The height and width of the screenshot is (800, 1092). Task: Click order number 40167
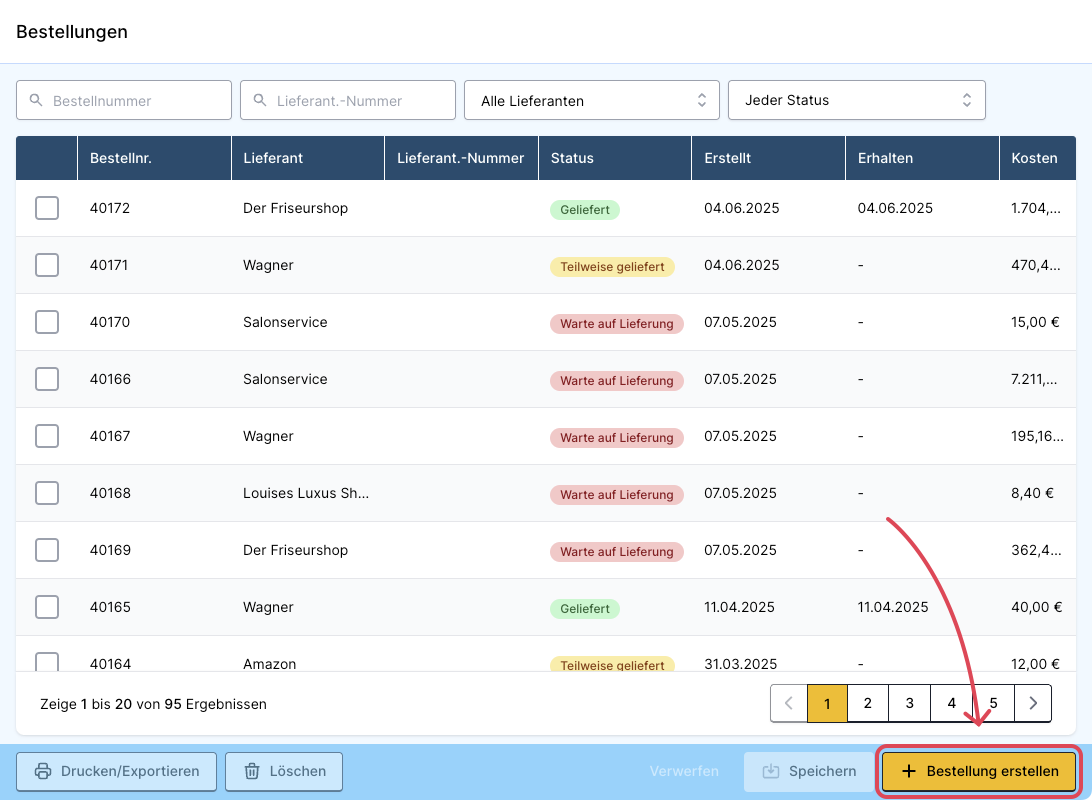click(x=110, y=436)
